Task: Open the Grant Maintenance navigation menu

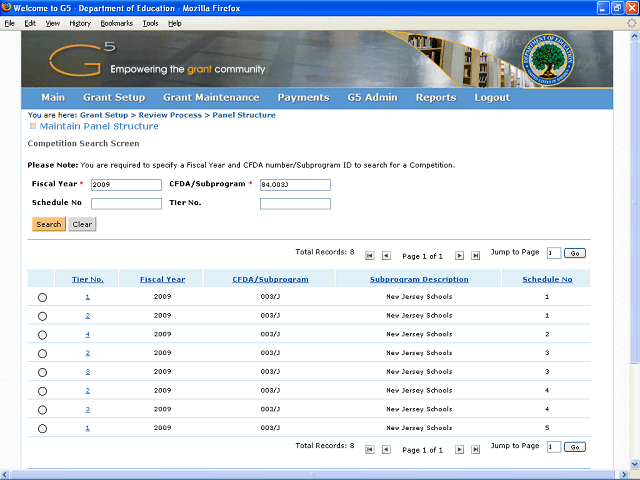Action: (x=211, y=98)
